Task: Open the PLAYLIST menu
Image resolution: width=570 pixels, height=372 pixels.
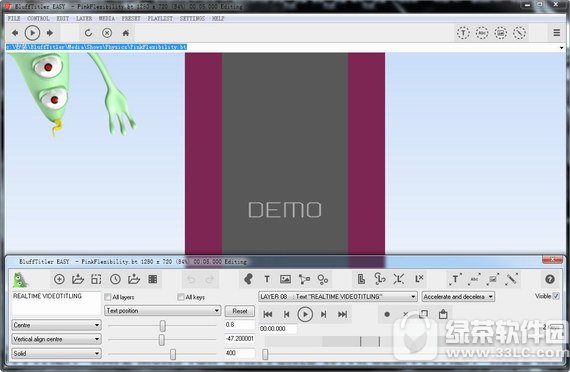Action: [x=160, y=18]
